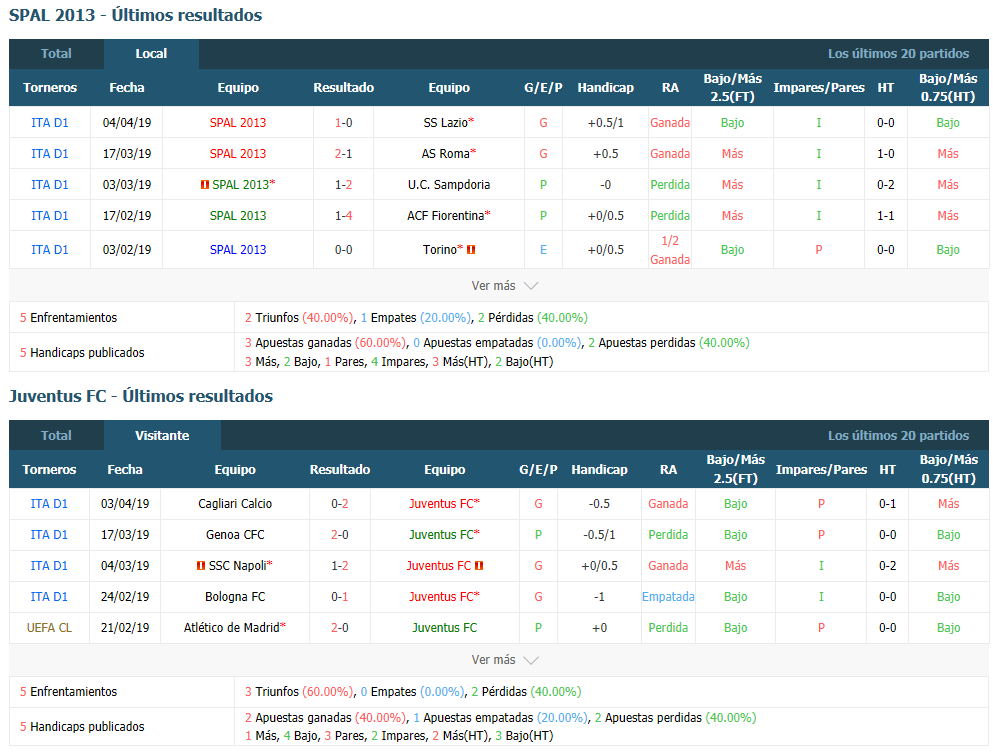The height and width of the screenshot is (753, 993).
Task: Click SPAL 2013 in the 04/04/19 row
Action: [238, 123]
